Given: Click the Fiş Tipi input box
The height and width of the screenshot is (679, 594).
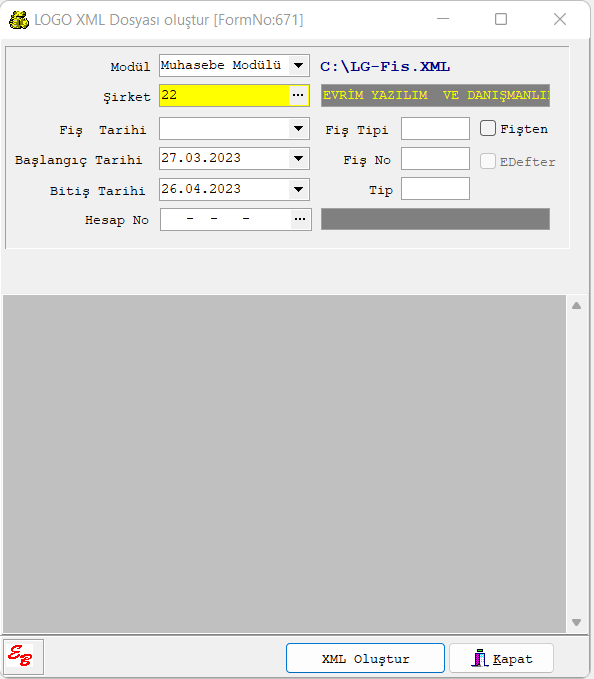Looking at the screenshot, I should pyautogui.click(x=435, y=129).
